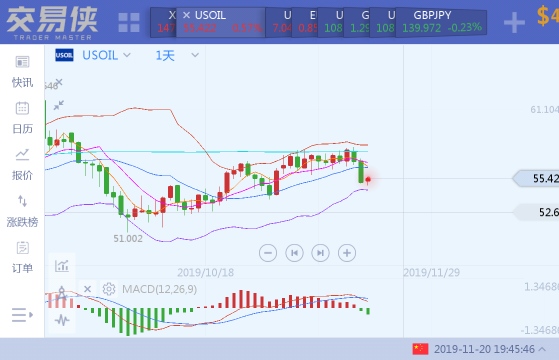Click the 51.002 low price annotation
This screenshot has width=559, height=360.
128,238
